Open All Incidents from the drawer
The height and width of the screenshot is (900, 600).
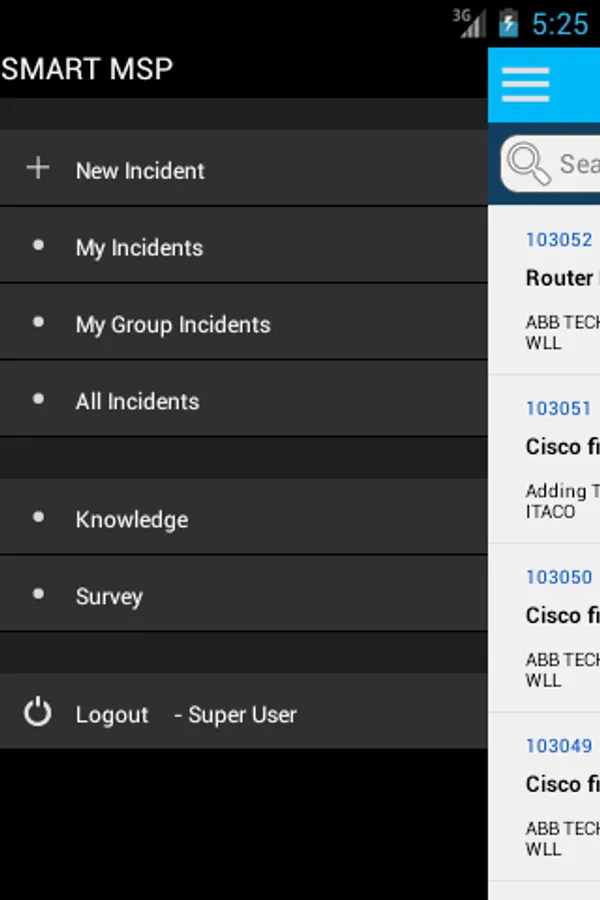point(137,402)
